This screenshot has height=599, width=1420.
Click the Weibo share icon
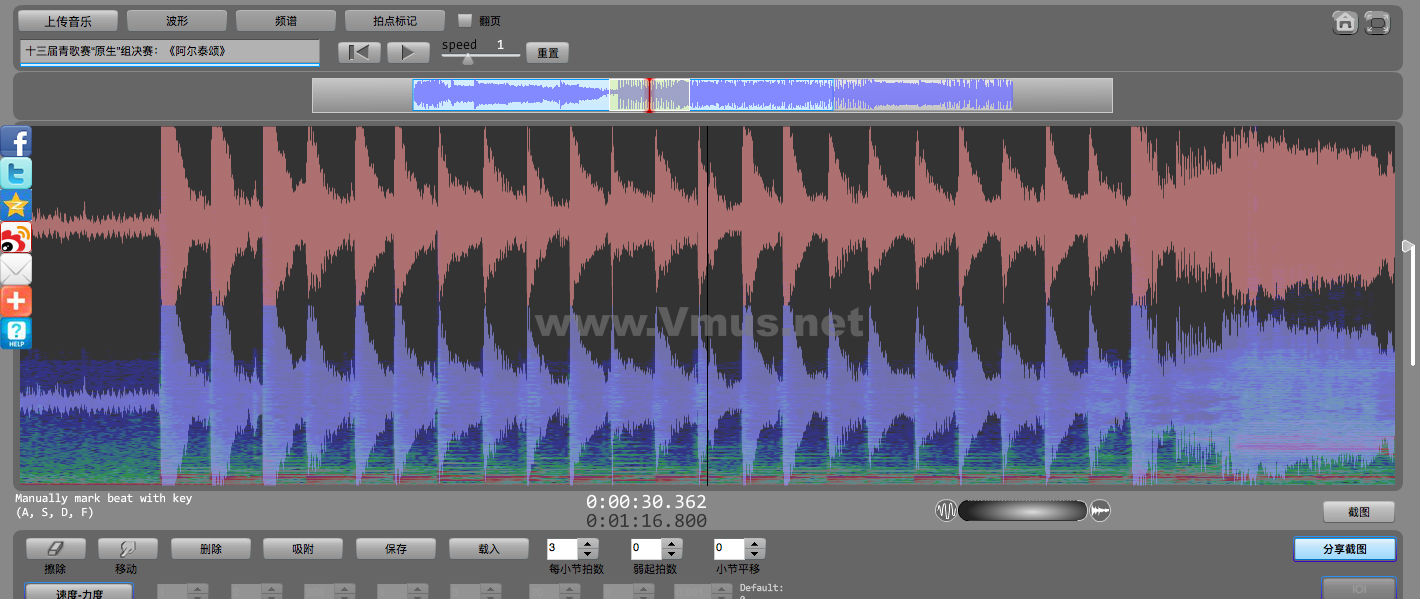[x=16, y=237]
